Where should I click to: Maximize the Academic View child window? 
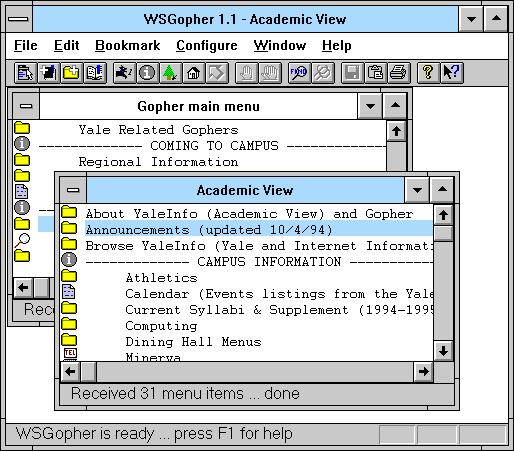coord(442,190)
